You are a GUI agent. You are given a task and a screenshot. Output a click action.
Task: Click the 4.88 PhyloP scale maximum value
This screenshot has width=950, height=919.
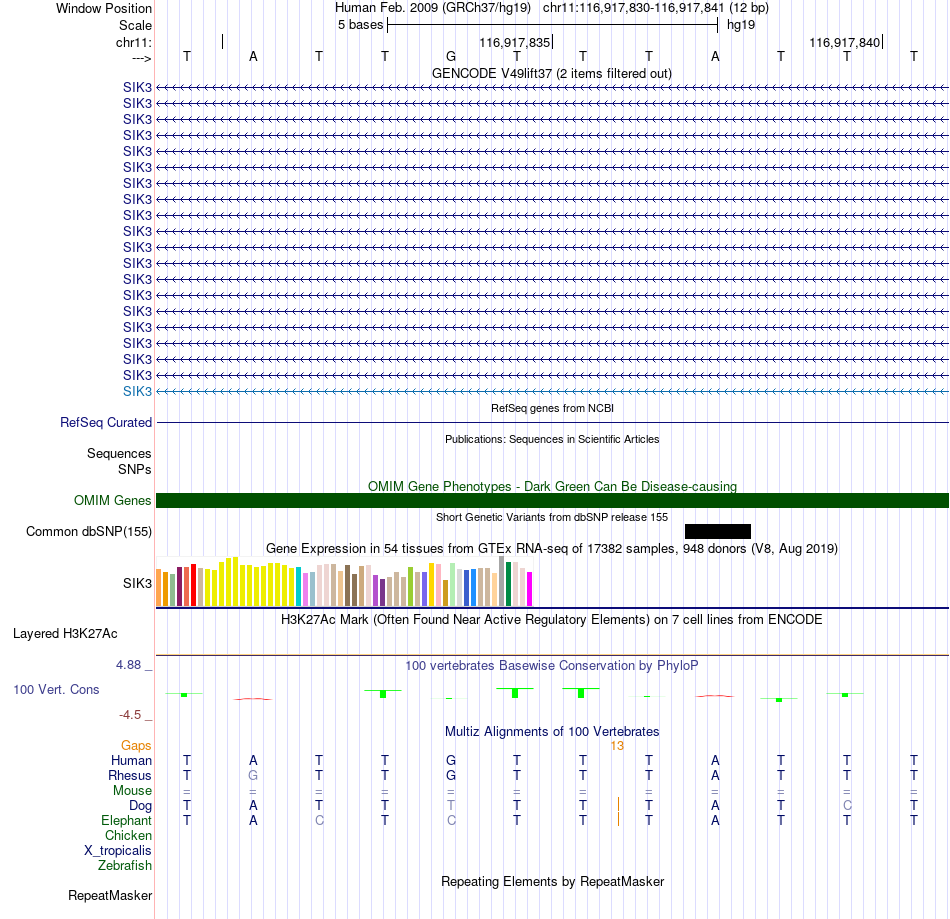pyautogui.click(x=128, y=665)
